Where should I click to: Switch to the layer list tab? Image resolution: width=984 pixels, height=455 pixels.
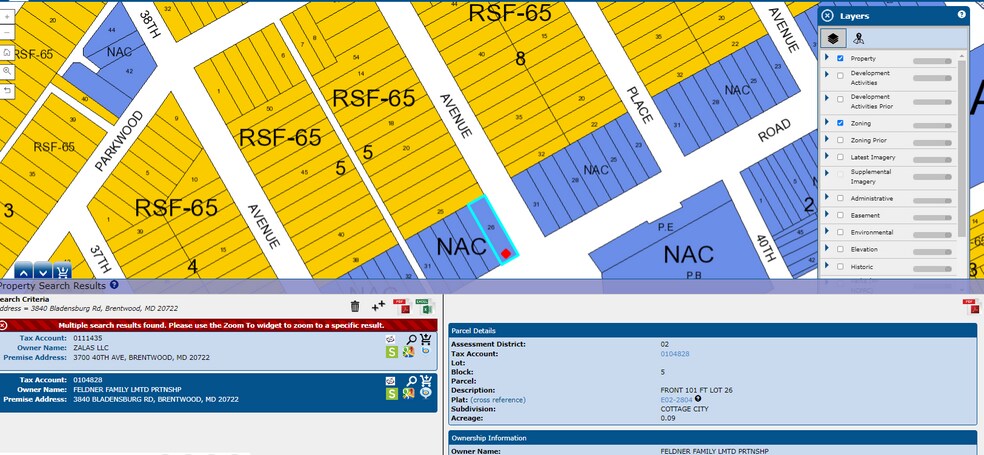(832, 38)
